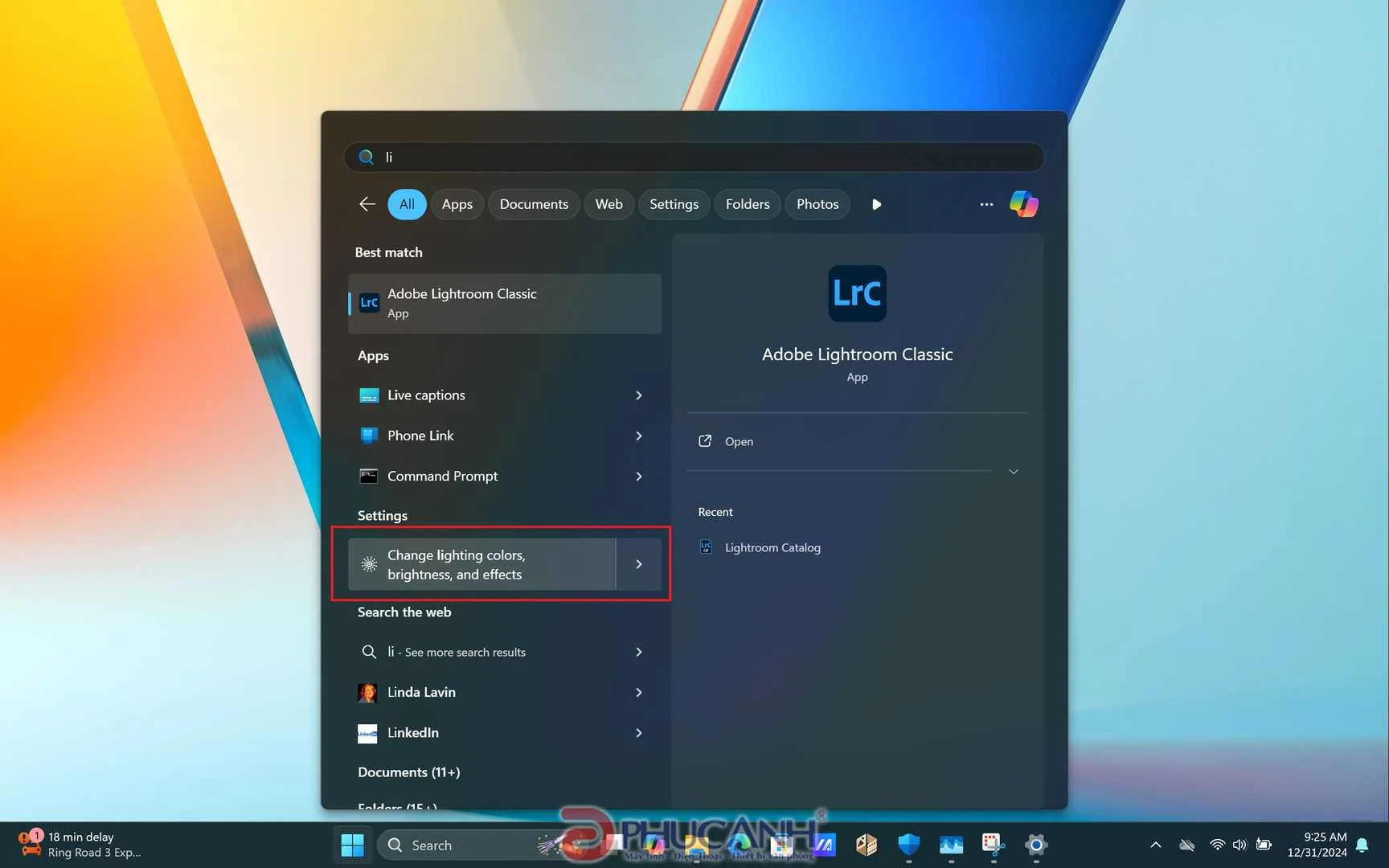Switch to the Settings filter tab
The image size is (1389, 868).
coord(674,204)
